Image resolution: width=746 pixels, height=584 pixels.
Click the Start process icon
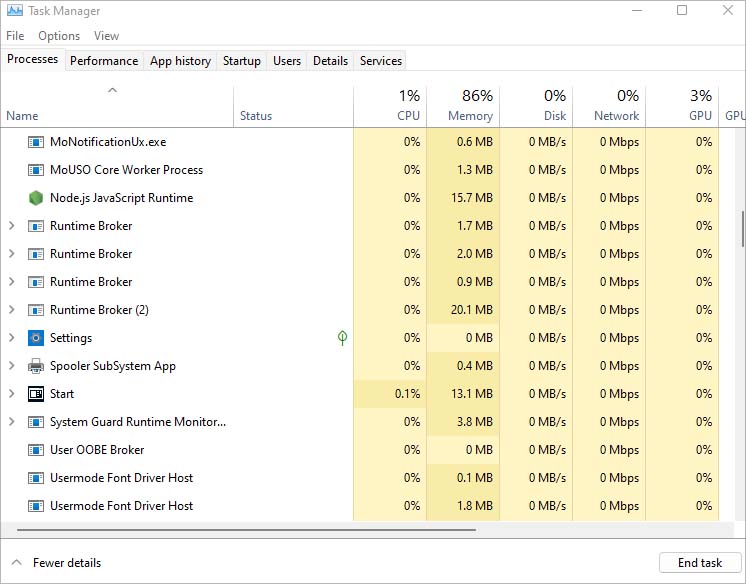(36, 394)
